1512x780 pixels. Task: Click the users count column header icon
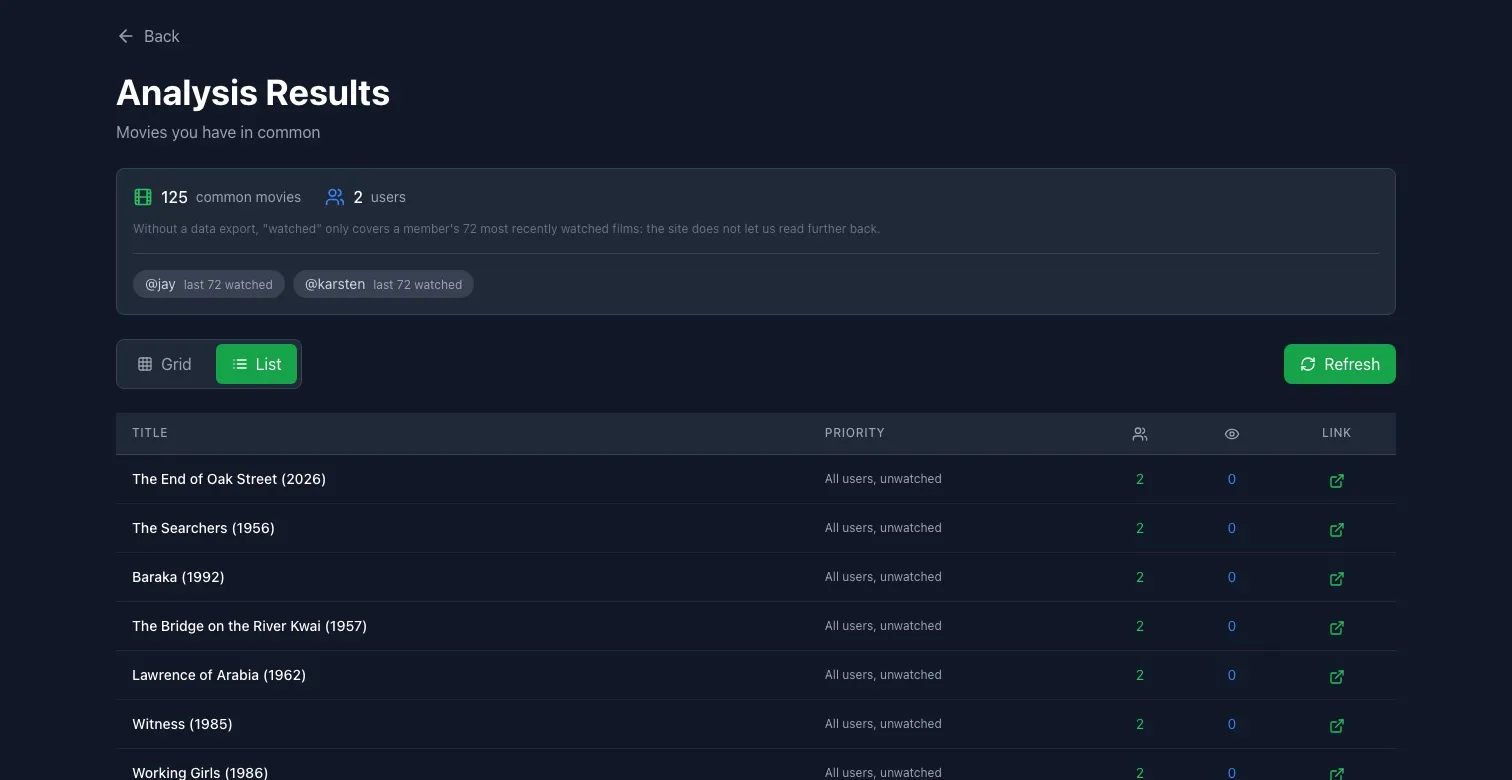point(1139,434)
